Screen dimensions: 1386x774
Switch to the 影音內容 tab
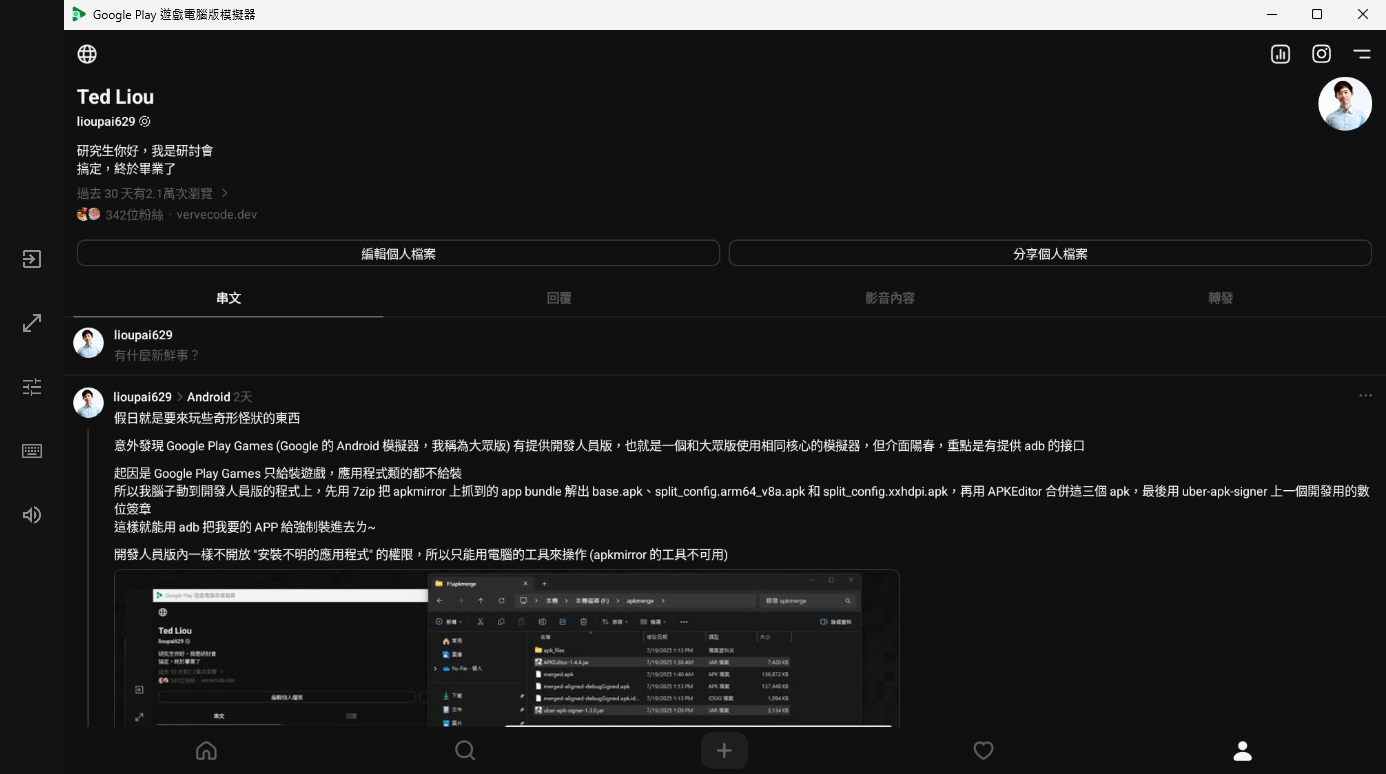click(x=889, y=298)
